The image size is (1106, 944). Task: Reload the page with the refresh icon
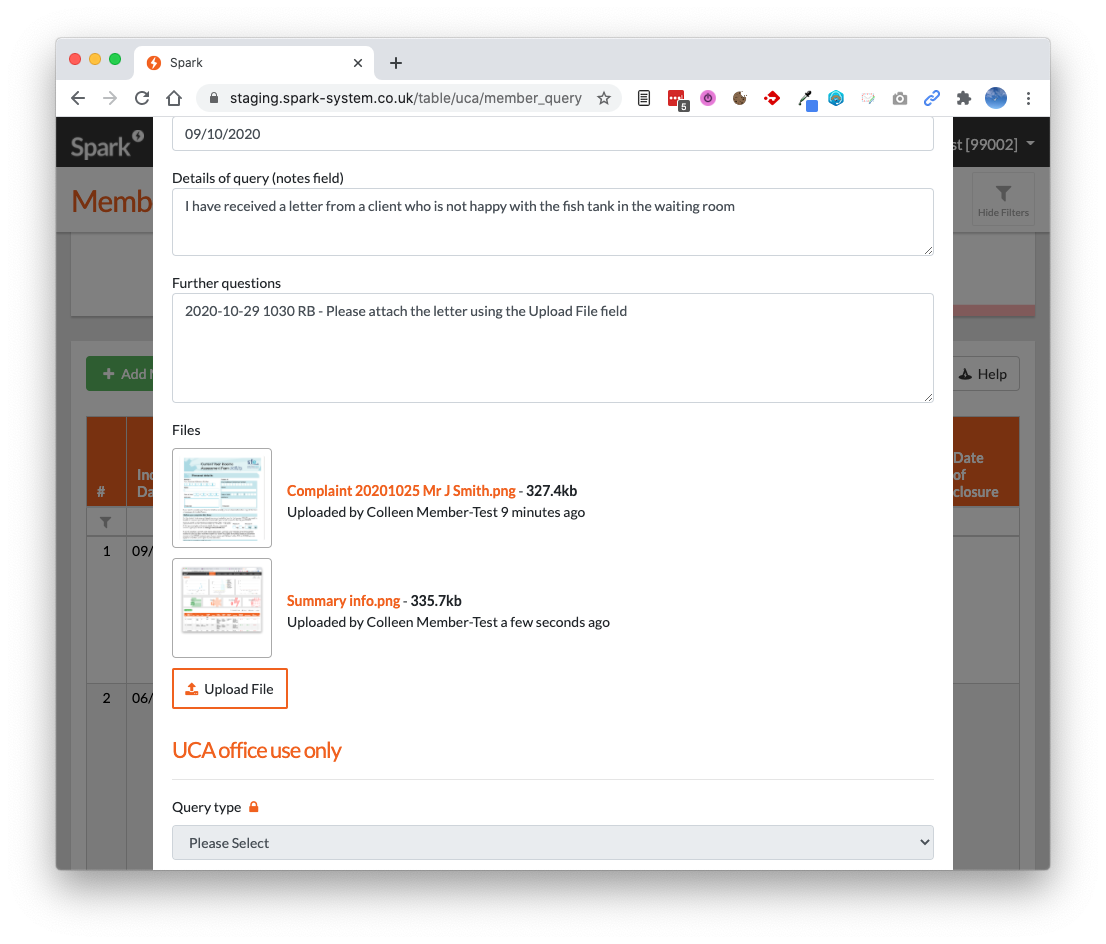142,98
